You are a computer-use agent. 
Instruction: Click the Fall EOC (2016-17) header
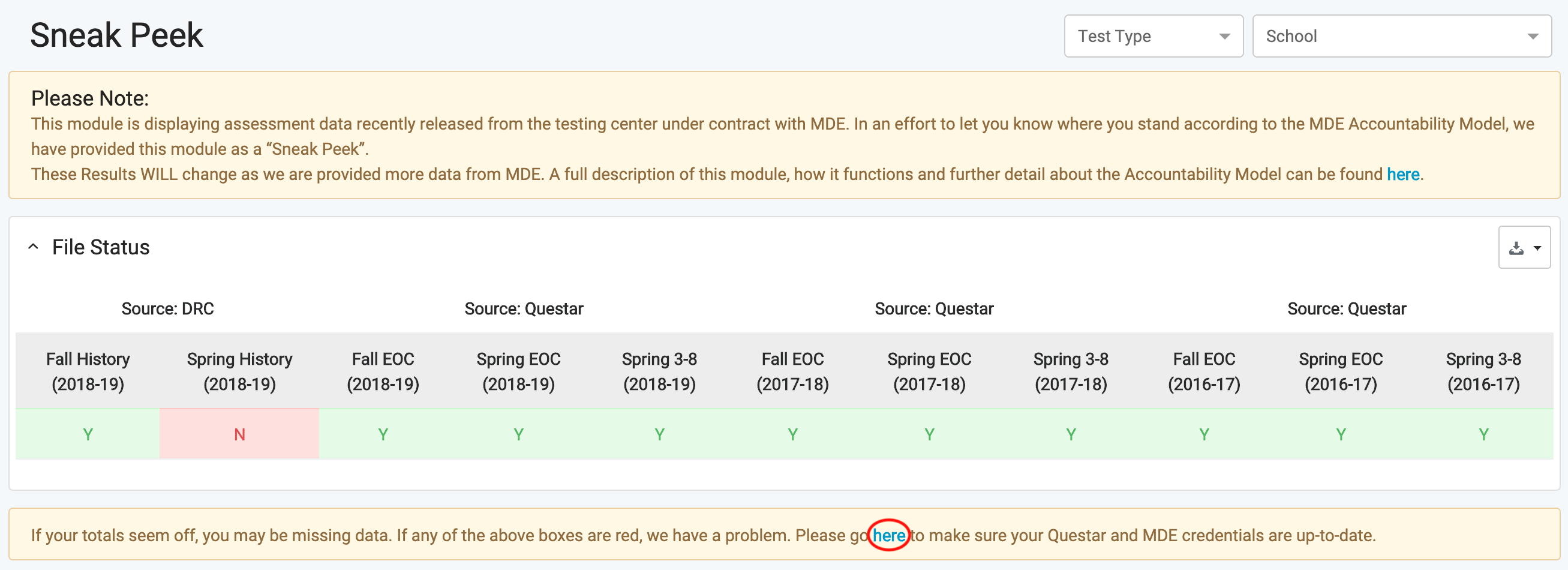pos(1204,371)
